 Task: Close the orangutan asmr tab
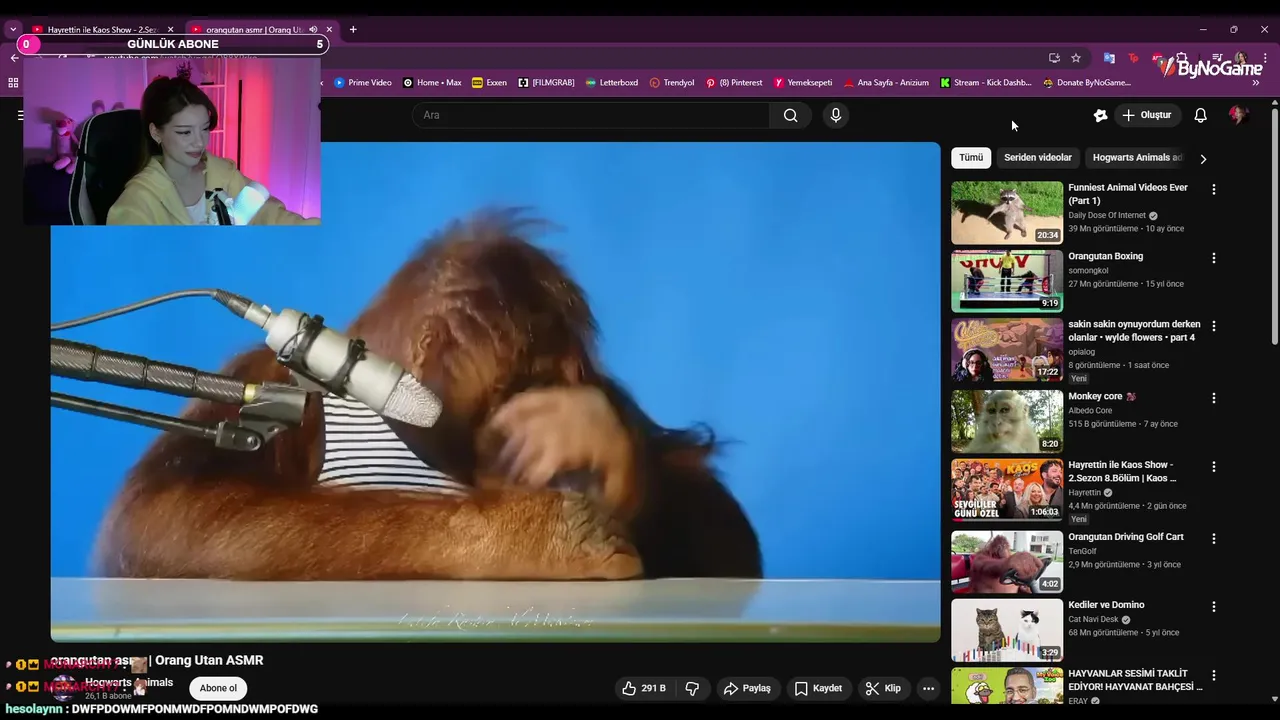tap(329, 30)
